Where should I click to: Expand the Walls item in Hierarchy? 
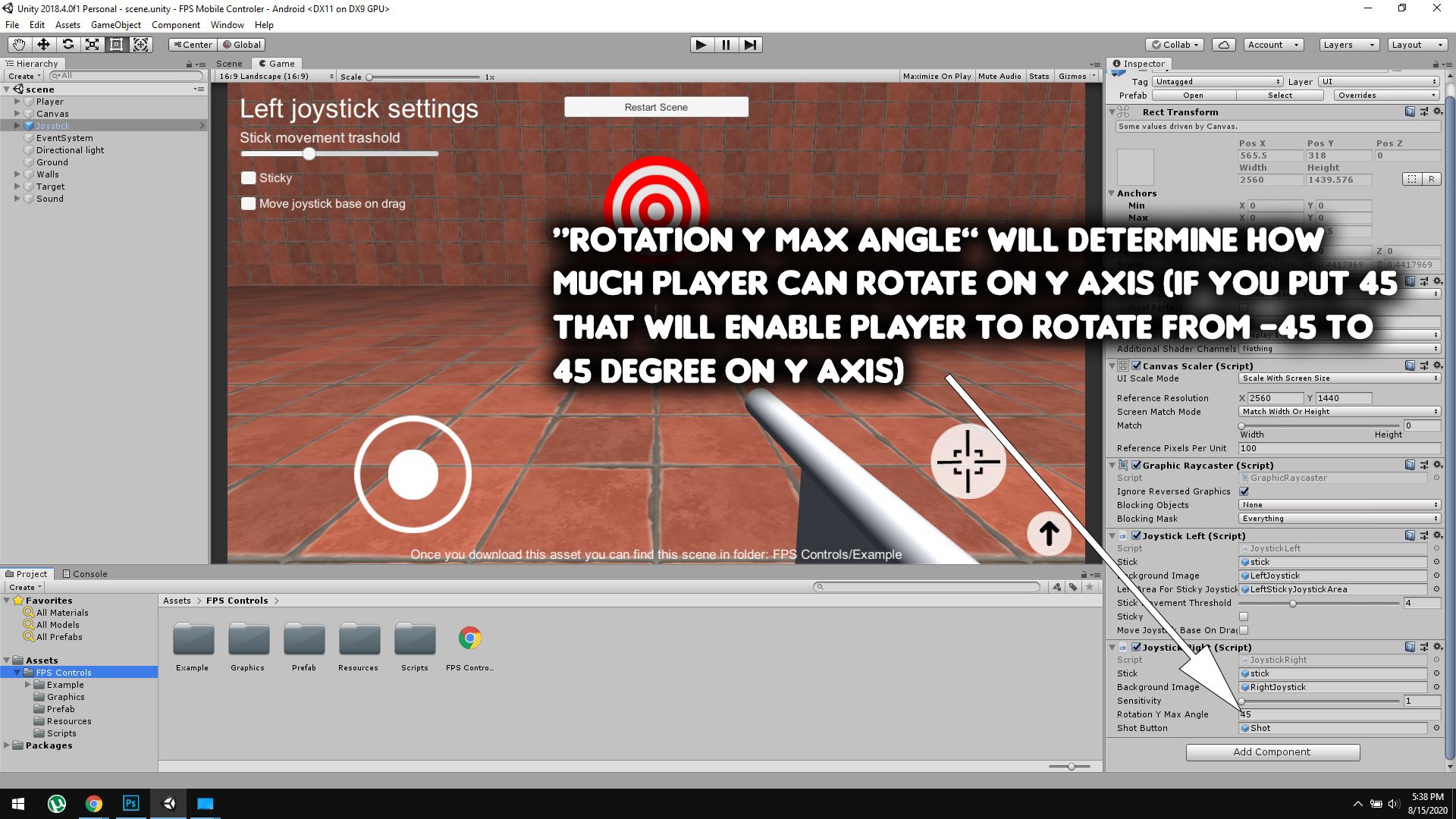pos(17,174)
